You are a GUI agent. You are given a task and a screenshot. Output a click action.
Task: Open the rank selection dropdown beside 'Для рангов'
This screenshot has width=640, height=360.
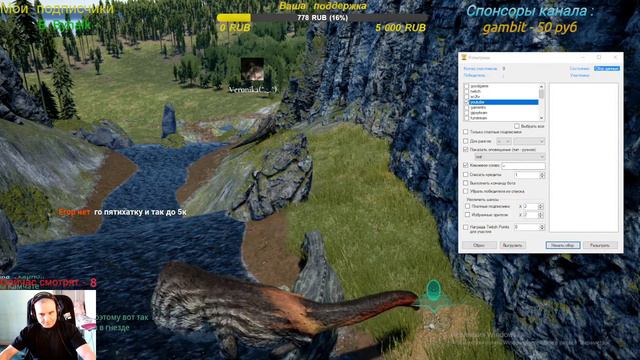[x=529, y=141]
